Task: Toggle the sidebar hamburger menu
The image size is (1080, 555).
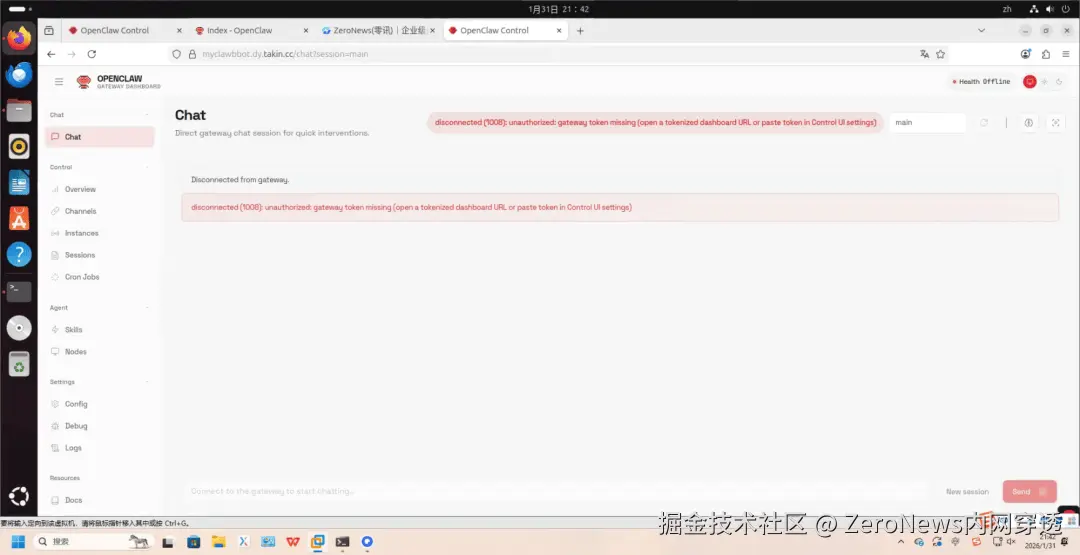Action: coord(59,82)
